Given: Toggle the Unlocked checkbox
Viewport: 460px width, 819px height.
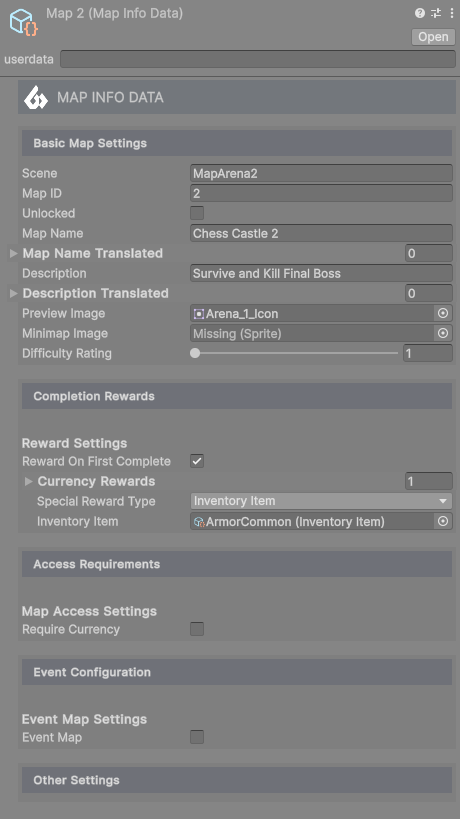Looking at the screenshot, I should 197,213.
